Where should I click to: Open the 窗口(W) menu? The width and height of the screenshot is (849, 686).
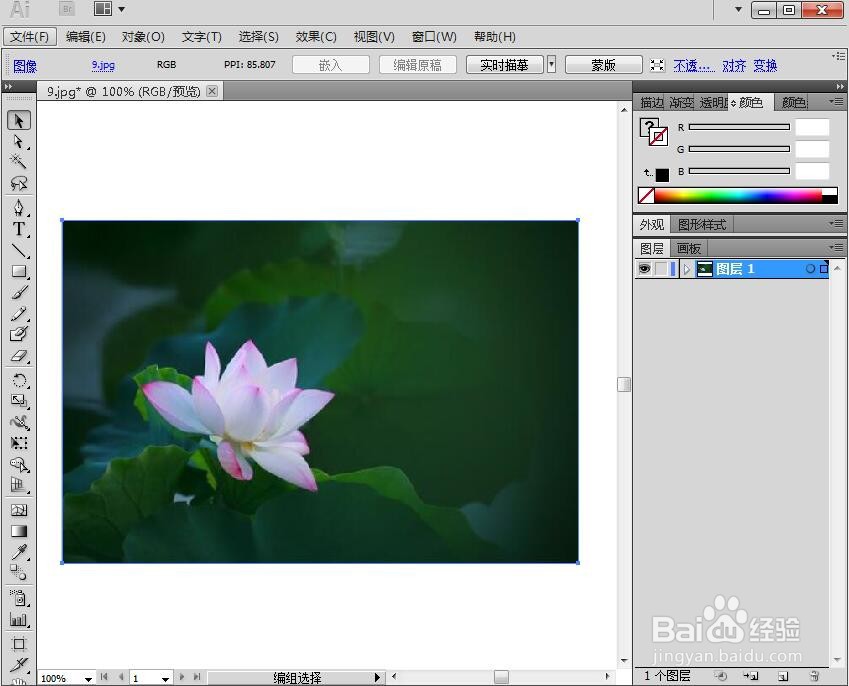pyautogui.click(x=434, y=37)
